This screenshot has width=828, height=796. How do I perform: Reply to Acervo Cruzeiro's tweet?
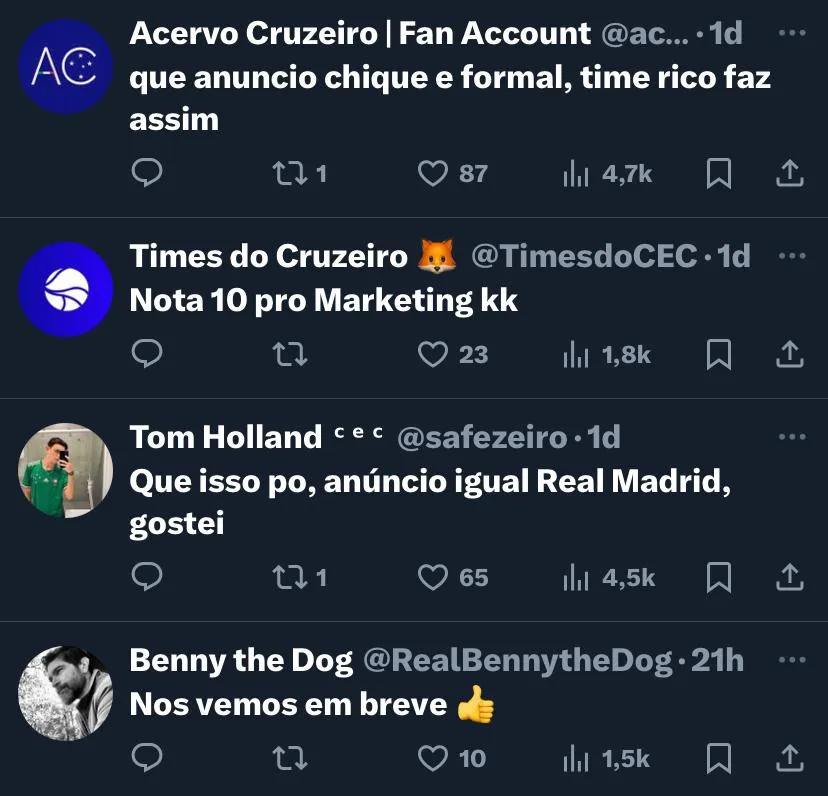click(147, 174)
